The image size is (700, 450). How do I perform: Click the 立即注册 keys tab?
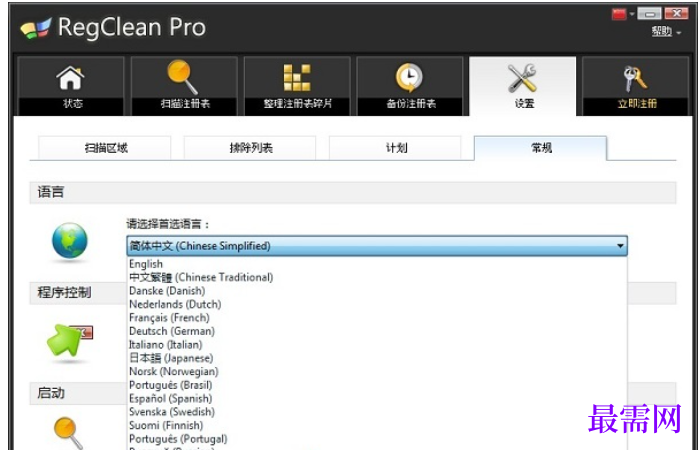(x=636, y=86)
